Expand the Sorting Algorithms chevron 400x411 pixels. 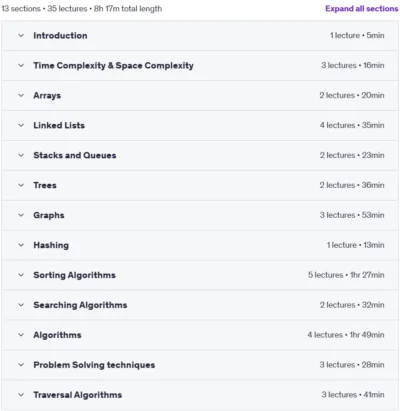(x=21, y=275)
